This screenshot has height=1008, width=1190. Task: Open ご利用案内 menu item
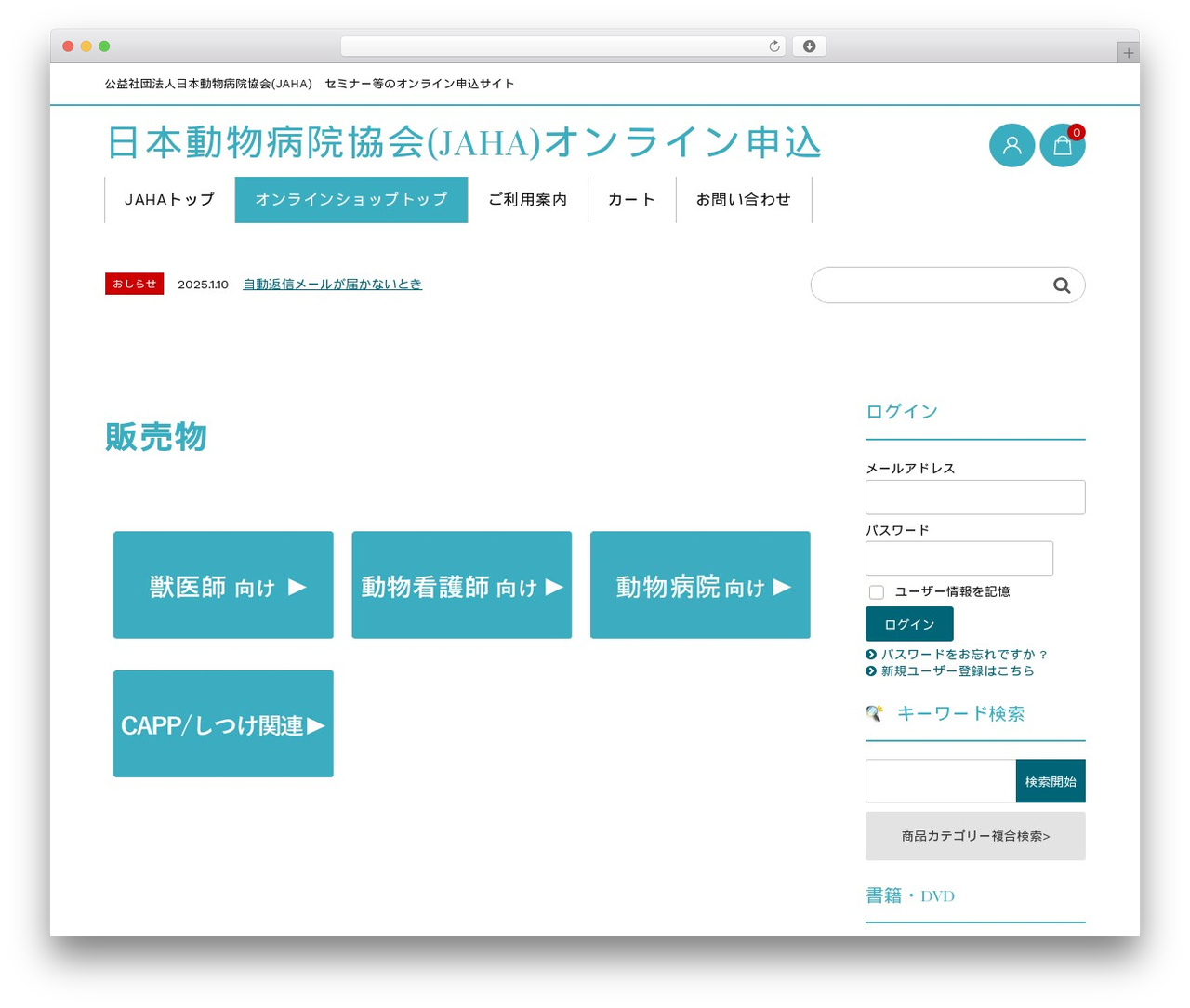(527, 200)
